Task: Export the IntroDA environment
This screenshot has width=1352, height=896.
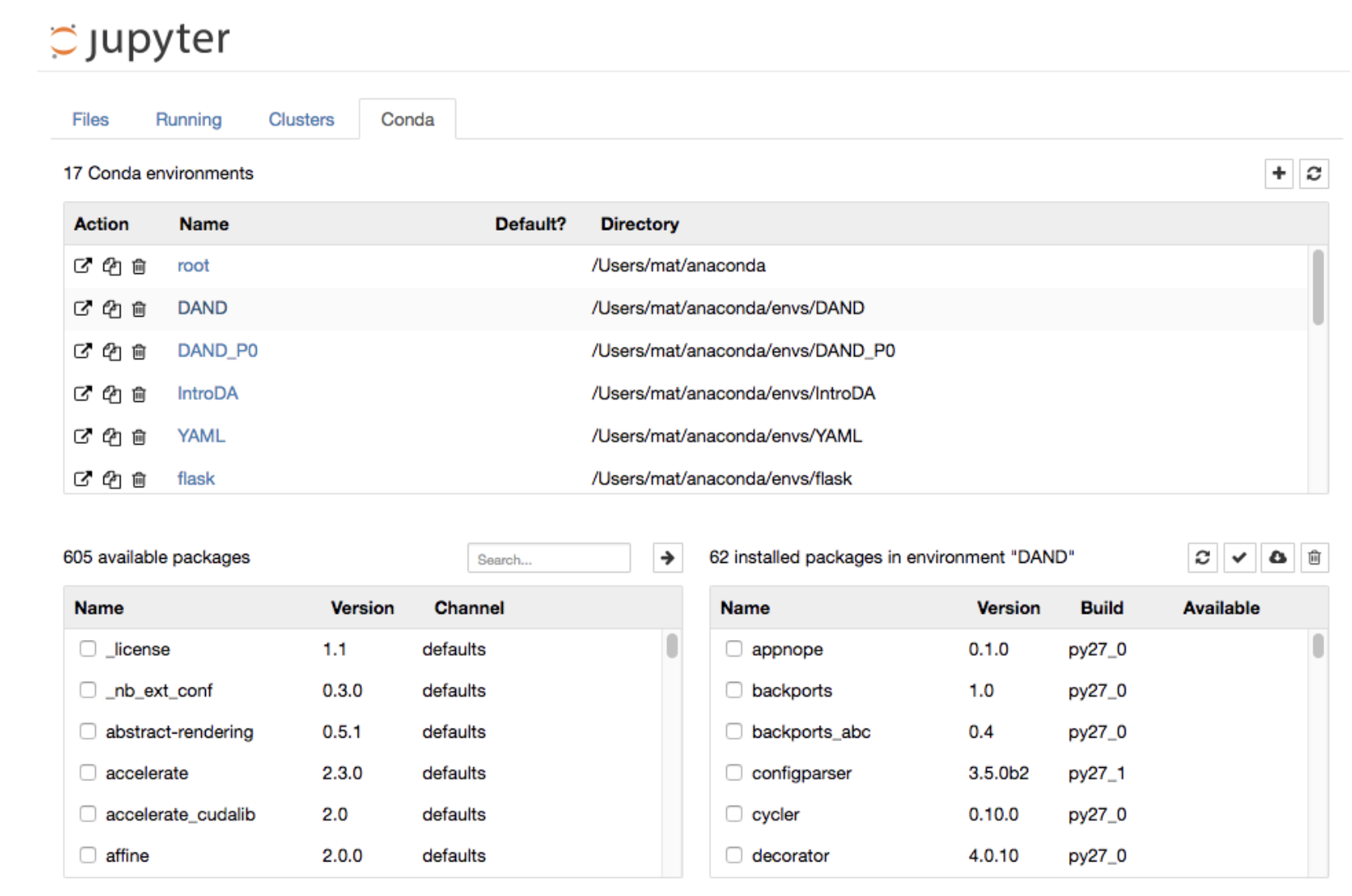Action: [83, 394]
